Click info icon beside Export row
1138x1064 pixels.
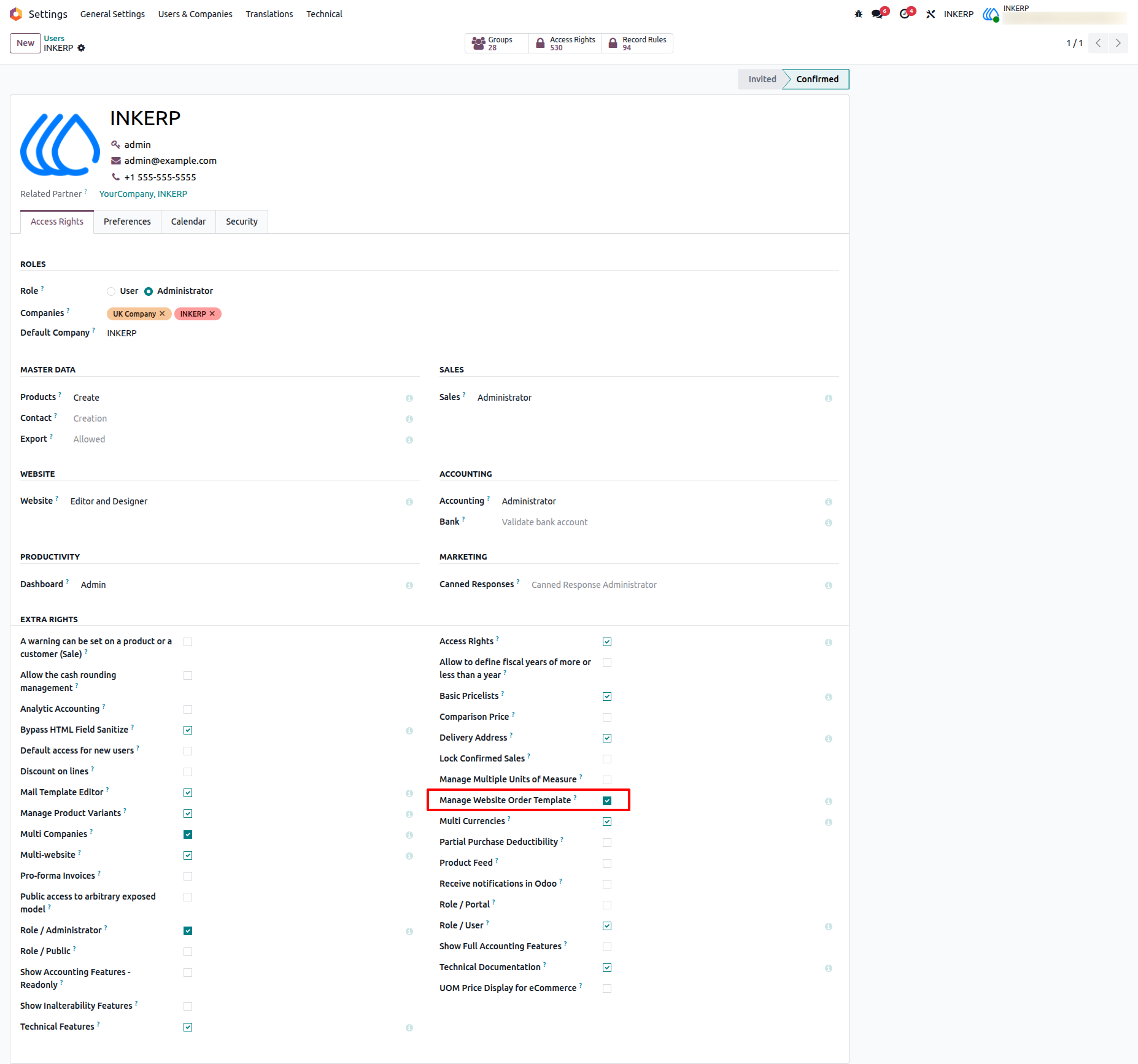[409, 440]
